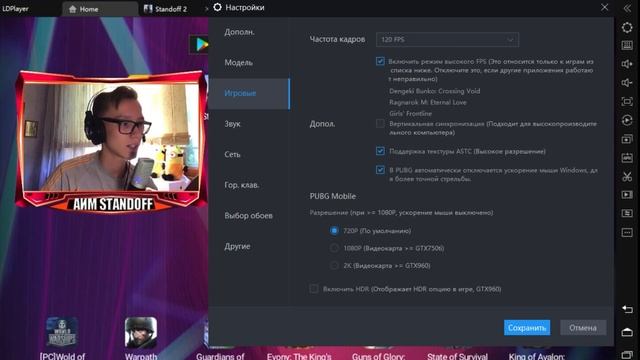
Task: Open World of Warships app icon
Action: click(62, 332)
